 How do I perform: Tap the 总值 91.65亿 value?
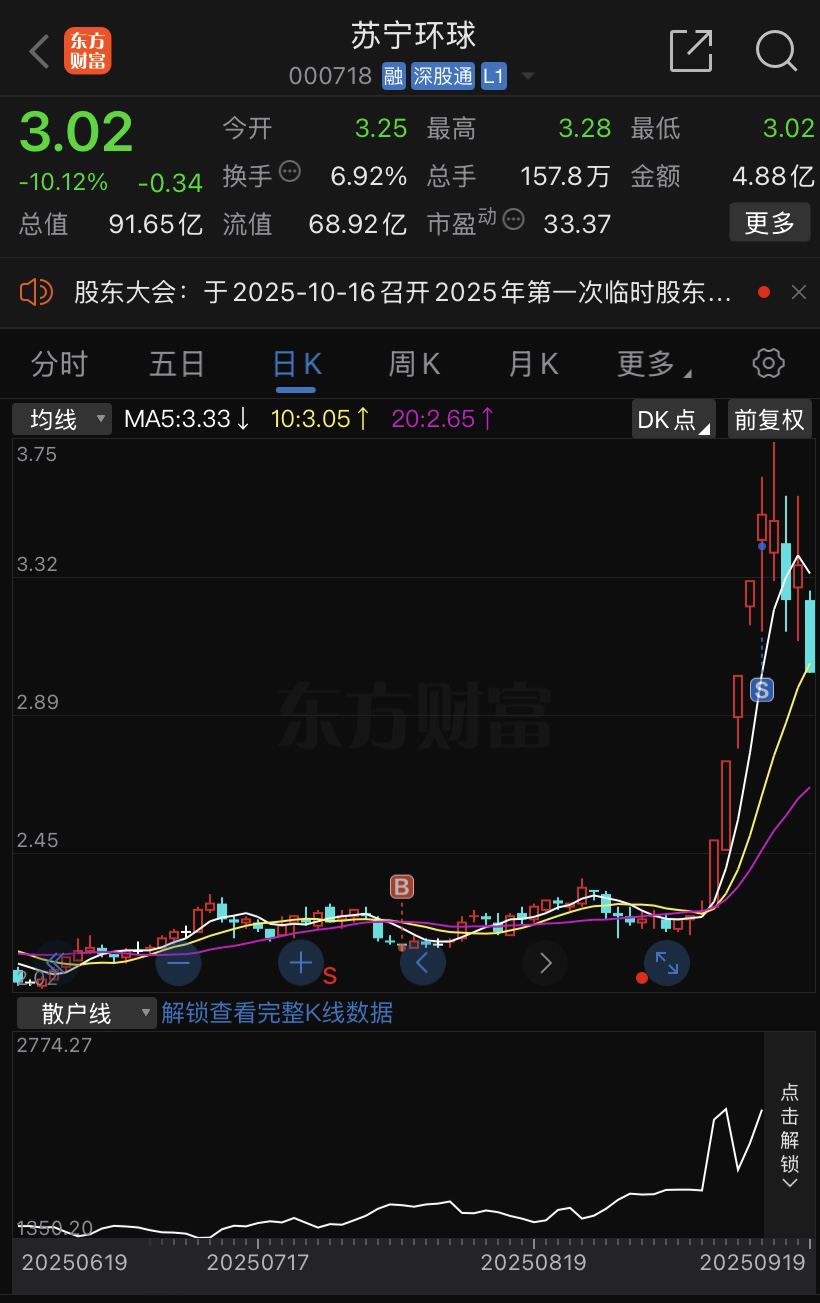point(155,223)
